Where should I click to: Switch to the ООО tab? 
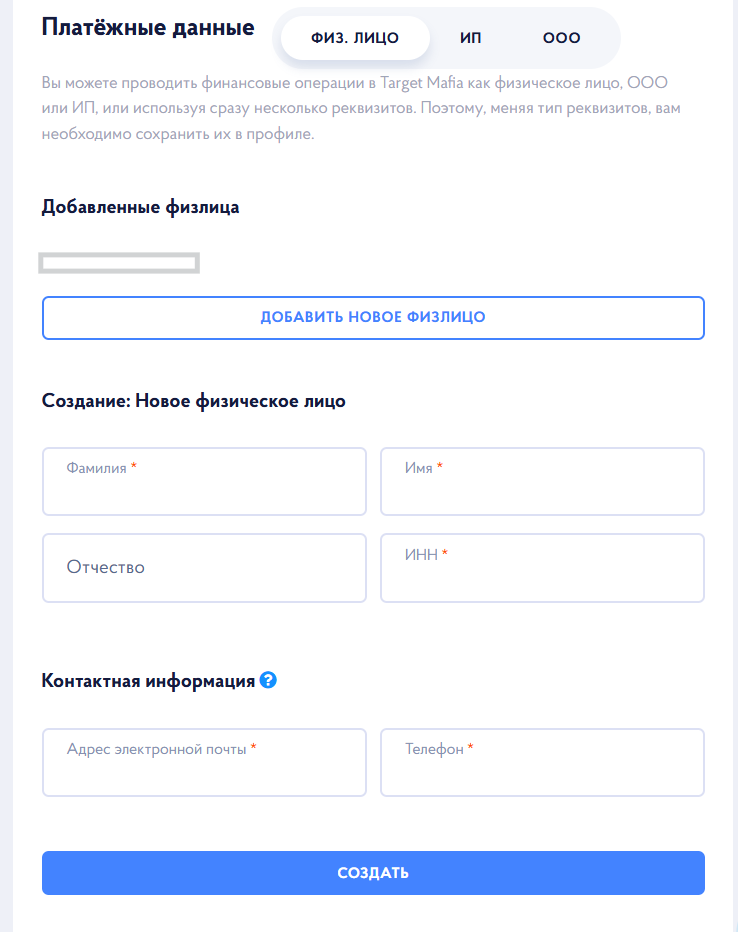[x=562, y=38]
